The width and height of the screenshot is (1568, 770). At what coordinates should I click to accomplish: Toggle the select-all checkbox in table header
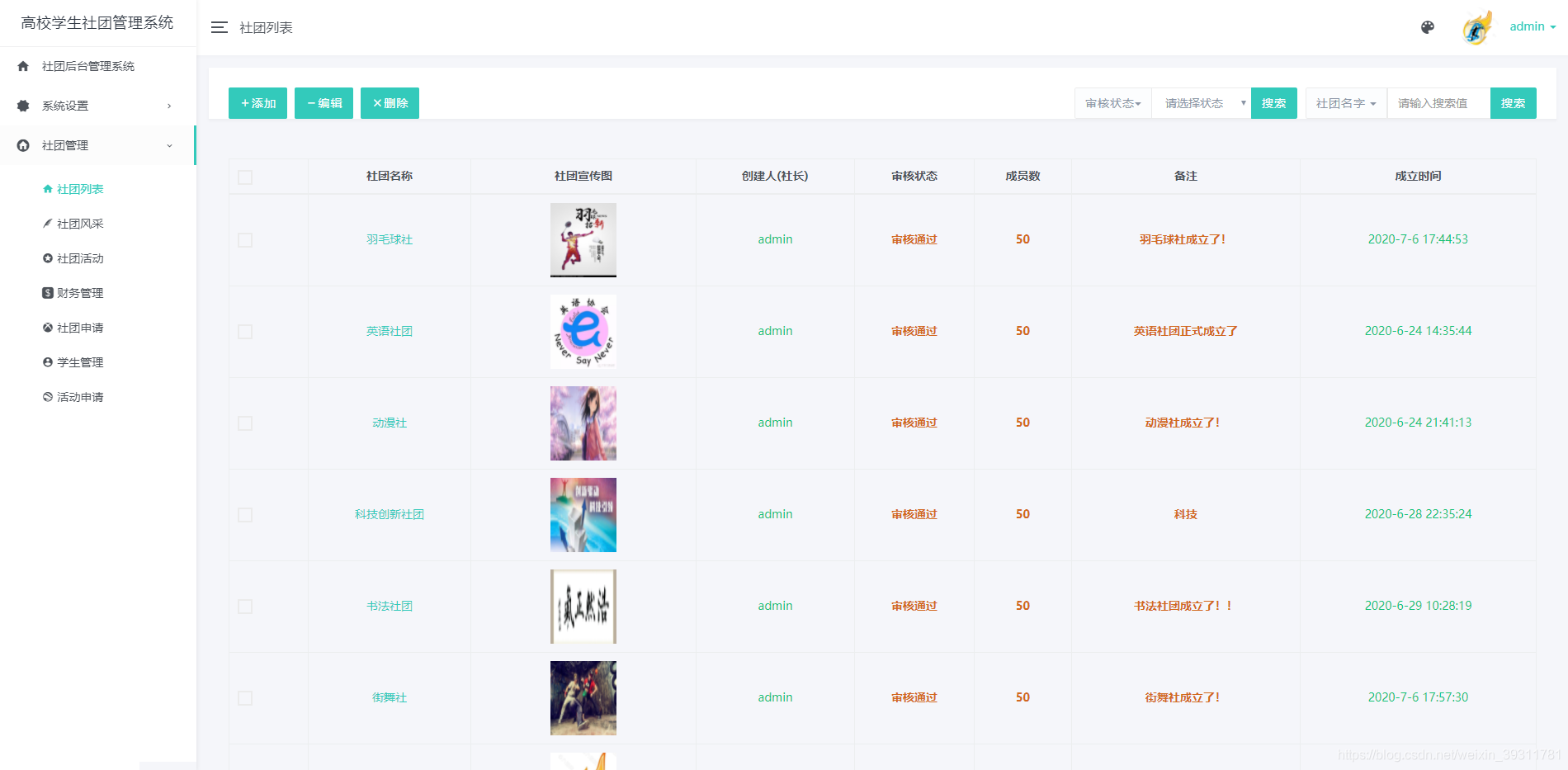pos(245,177)
